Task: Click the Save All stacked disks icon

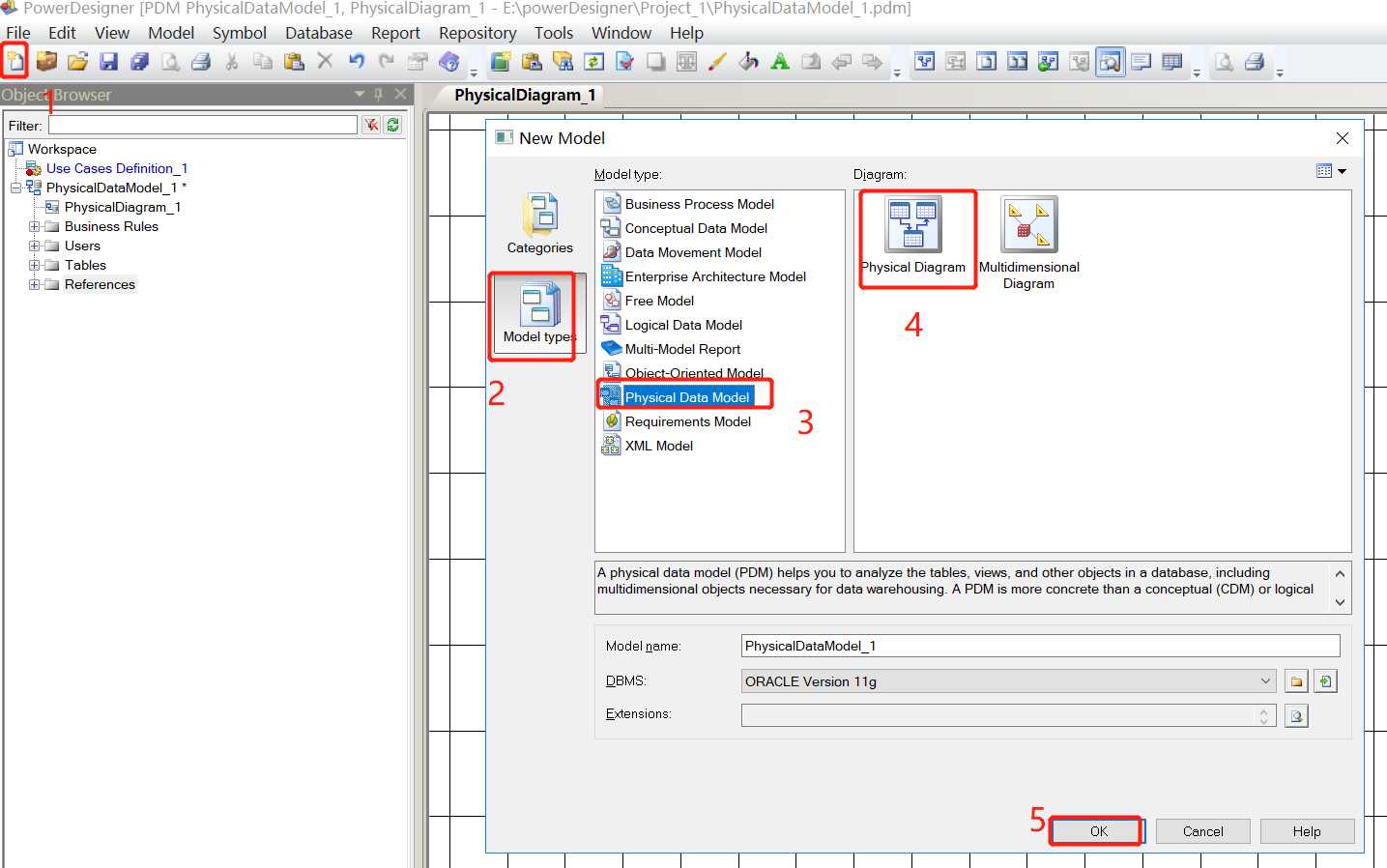Action: [x=139, y=62]
